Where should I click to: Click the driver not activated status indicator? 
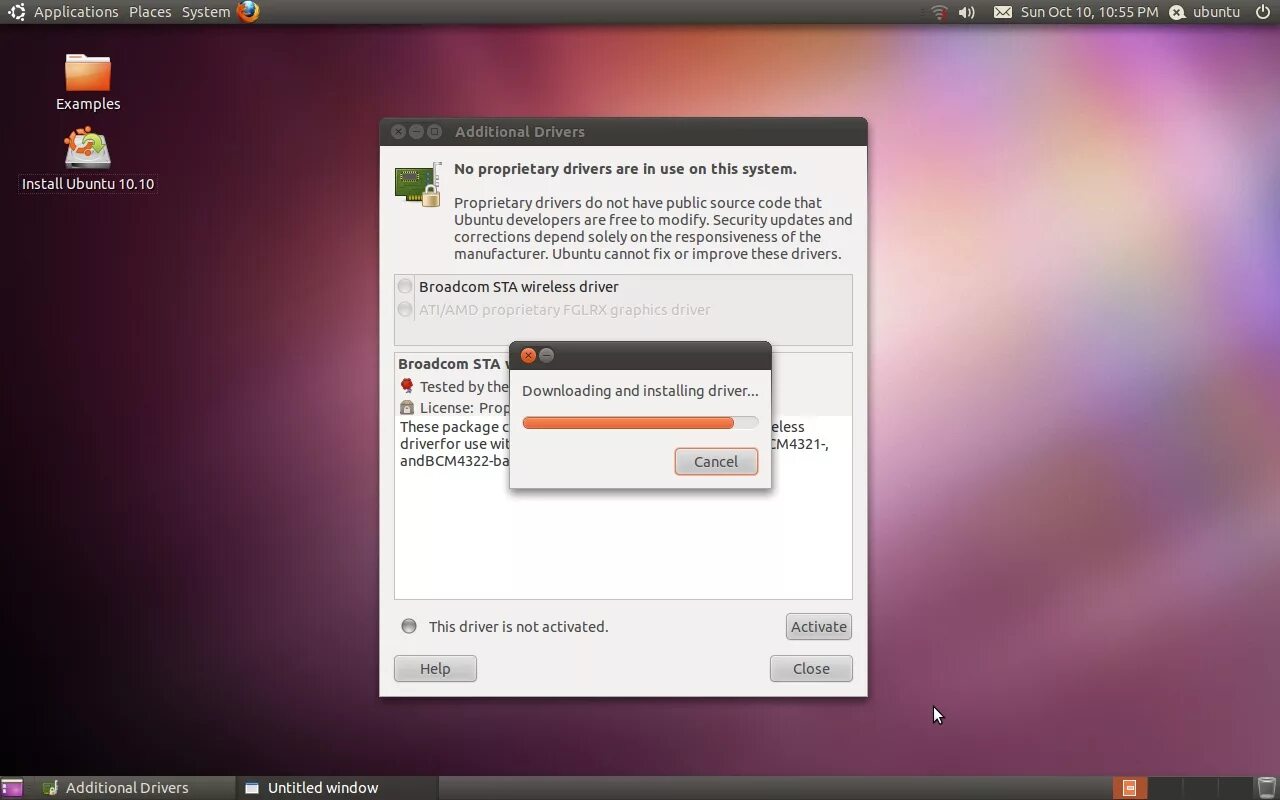point(409,626)
